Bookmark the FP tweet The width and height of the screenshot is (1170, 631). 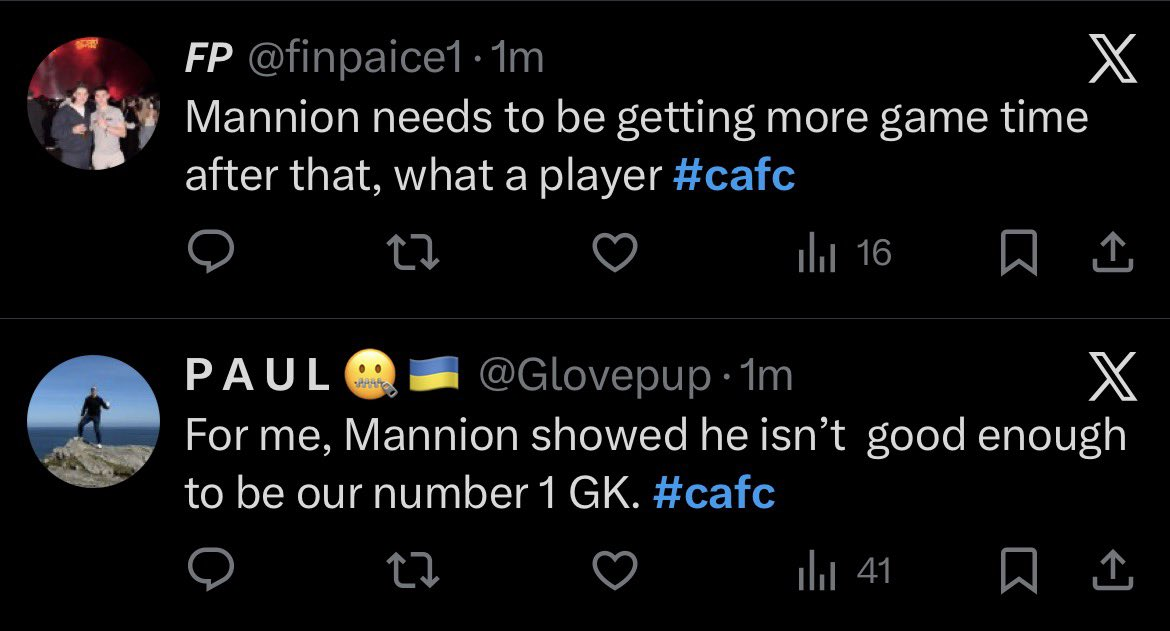tap(1019, 253)
